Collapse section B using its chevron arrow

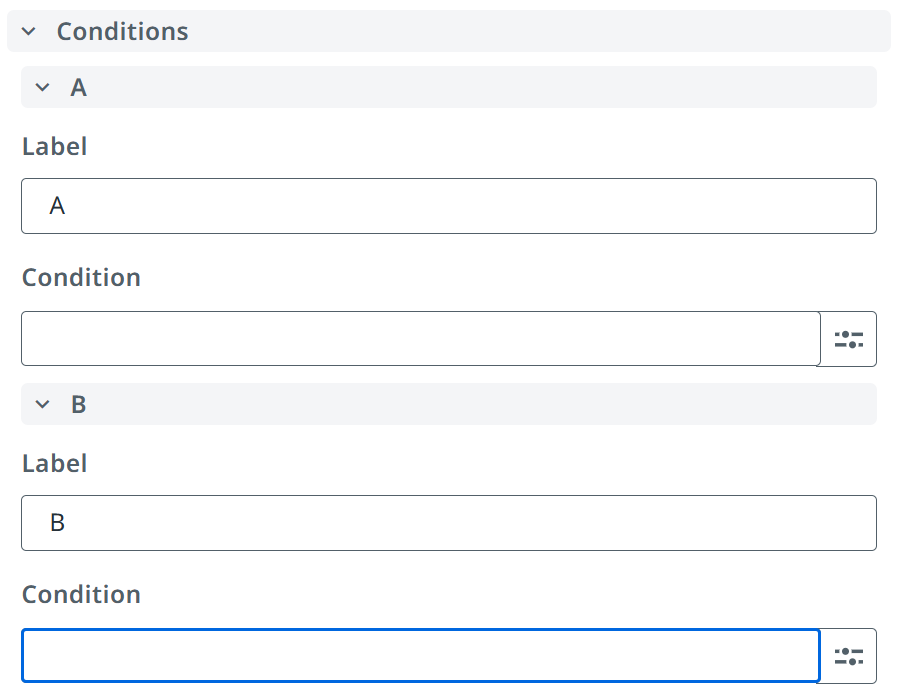click(x=42, y=404)
